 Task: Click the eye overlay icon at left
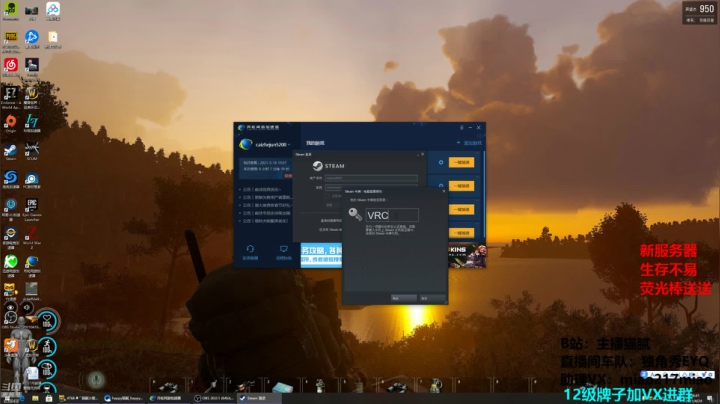pyautogui.click(x=10, y=307)
